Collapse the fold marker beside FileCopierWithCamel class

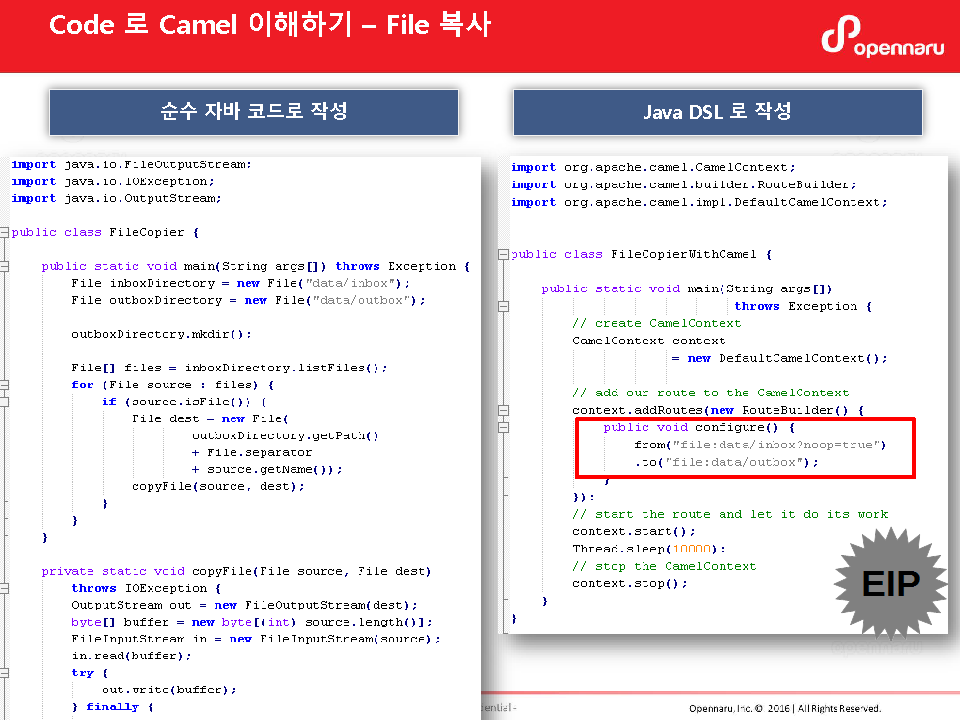(505, 254)
